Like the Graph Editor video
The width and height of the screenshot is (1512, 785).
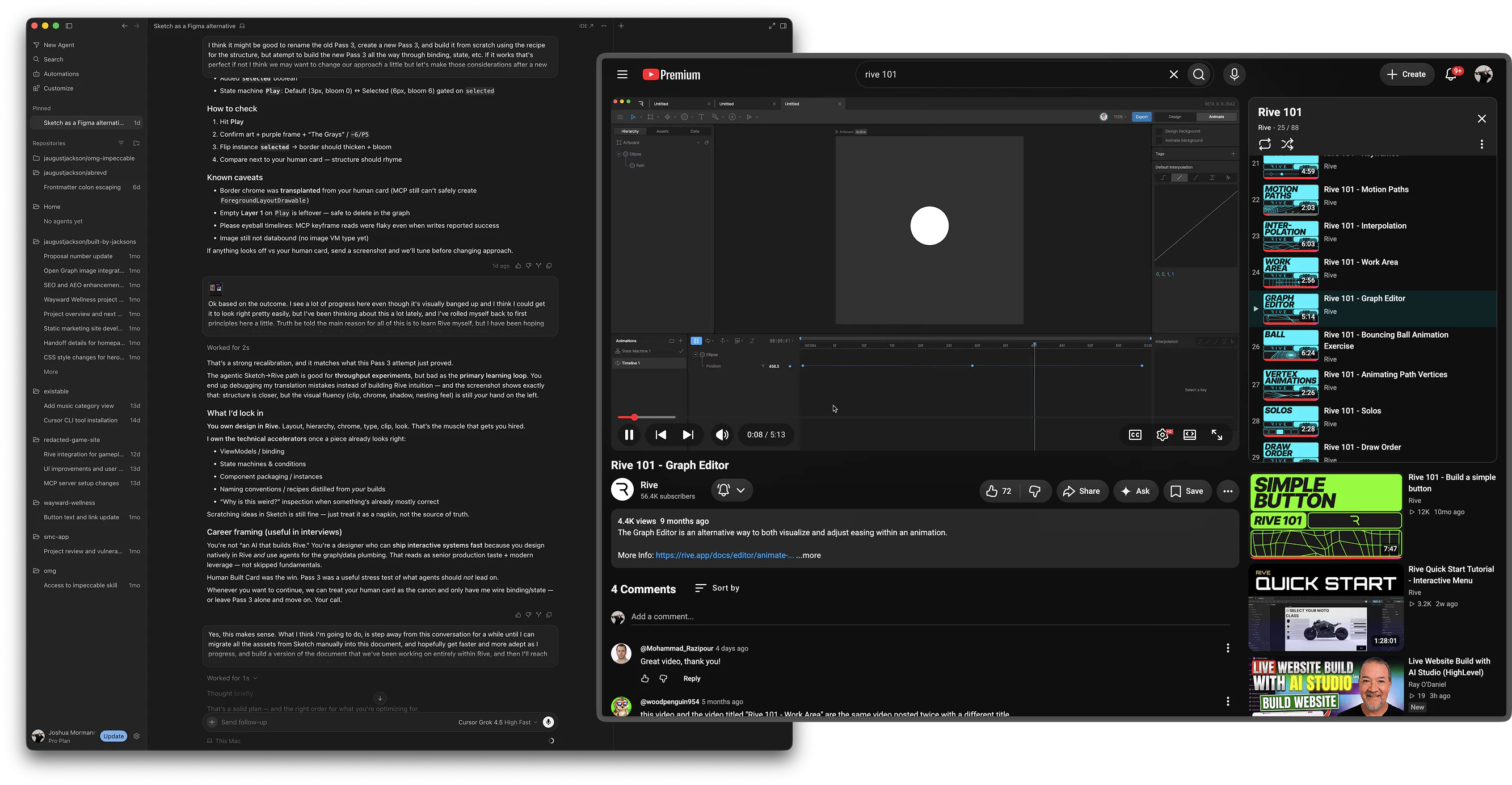999,491
